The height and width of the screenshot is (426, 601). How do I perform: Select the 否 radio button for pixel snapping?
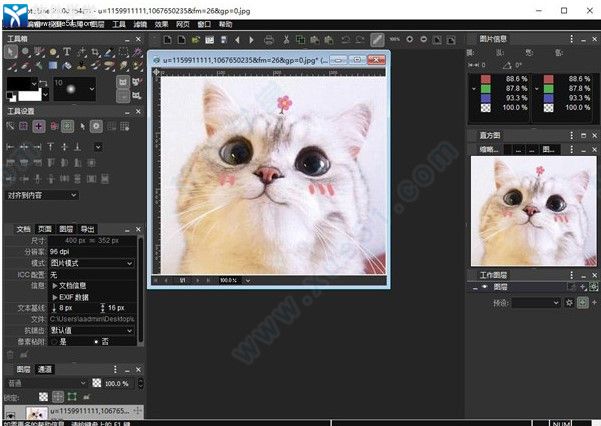coord(96,342)
